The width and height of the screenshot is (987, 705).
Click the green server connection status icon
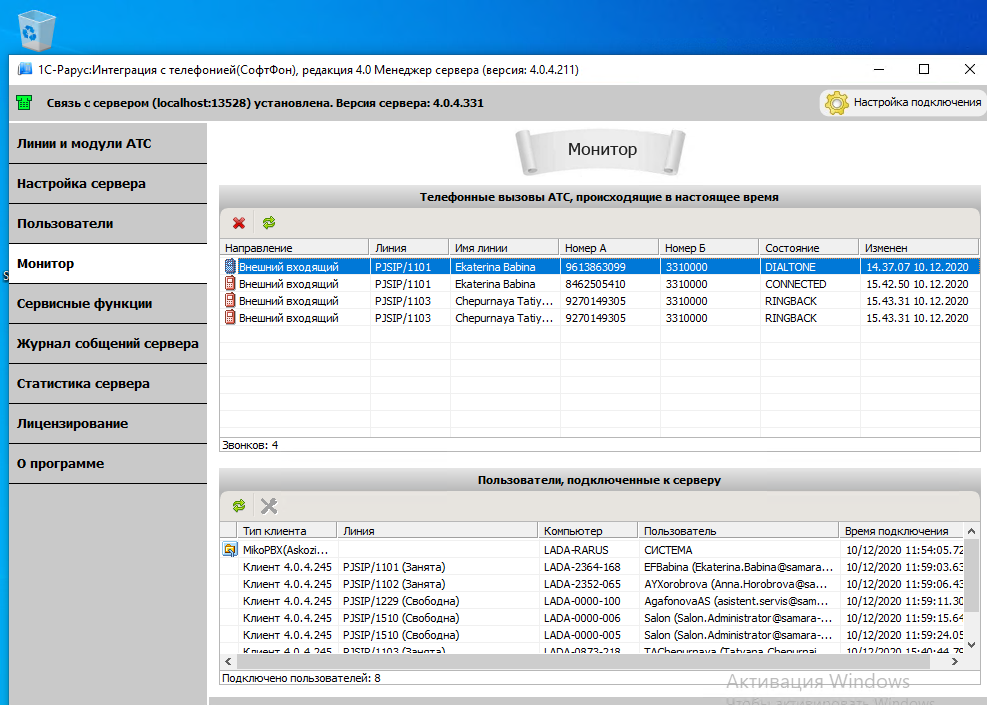[24, 103]
